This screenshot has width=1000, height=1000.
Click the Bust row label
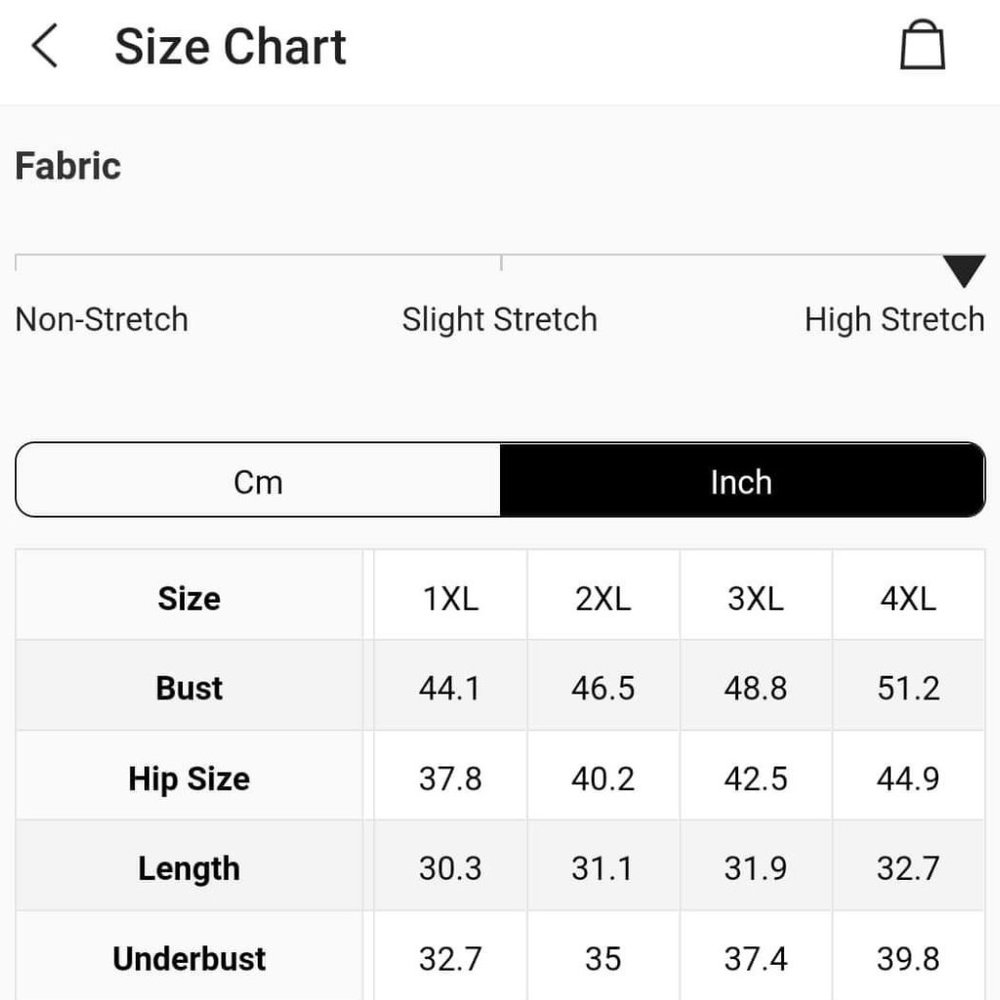189,688
